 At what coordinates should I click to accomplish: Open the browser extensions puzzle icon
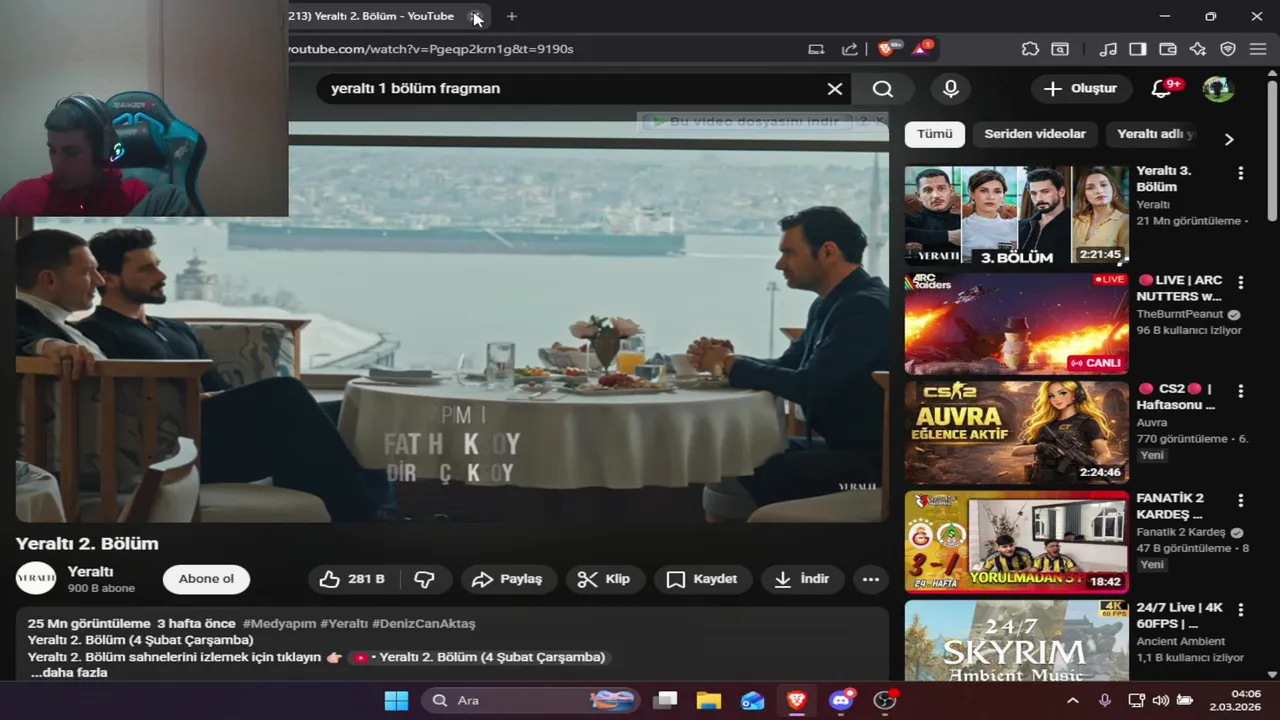1030,48
